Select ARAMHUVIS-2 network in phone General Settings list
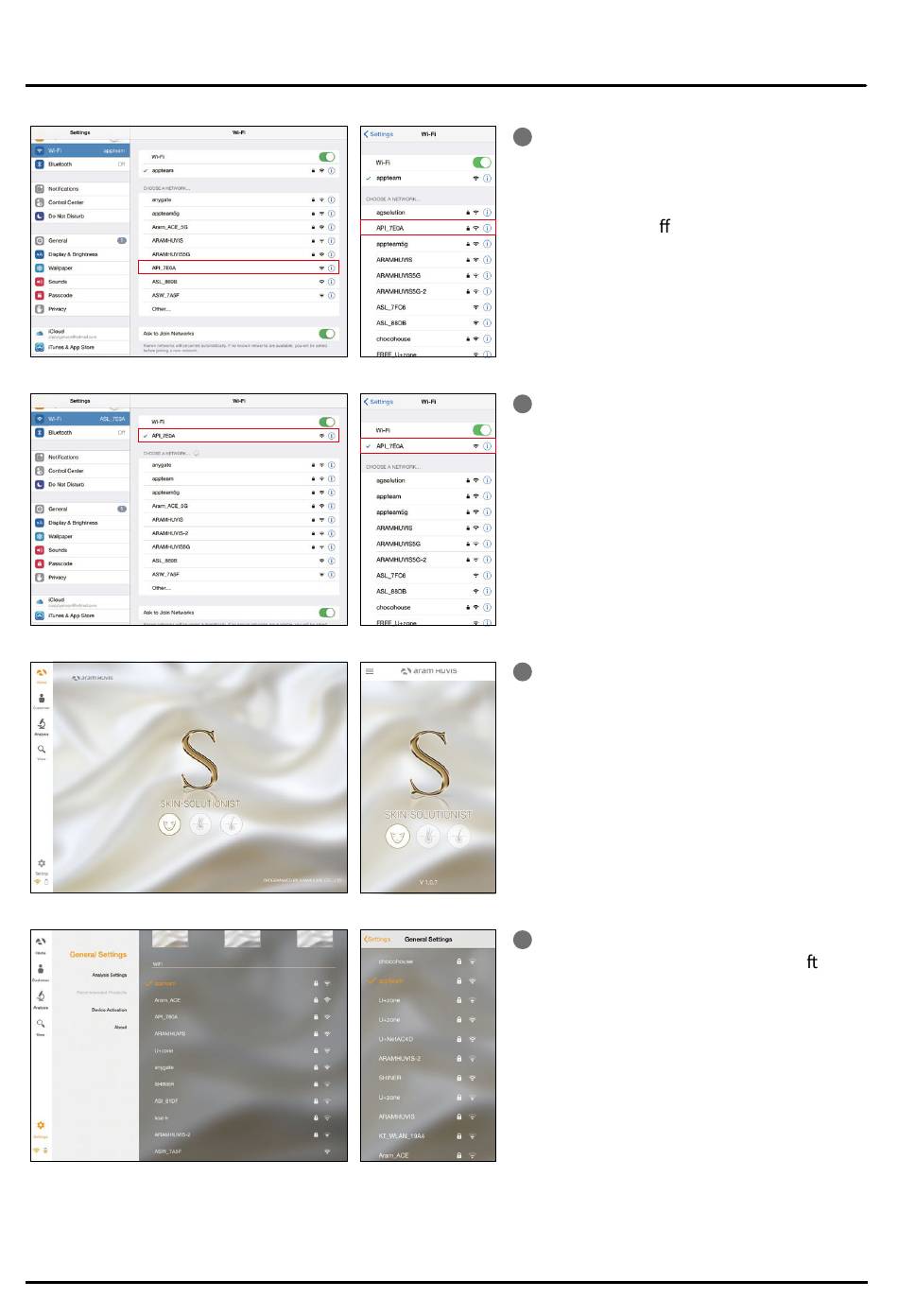Image resolution: width=898 pixels, height=1316 pixels. point(428,1059)
